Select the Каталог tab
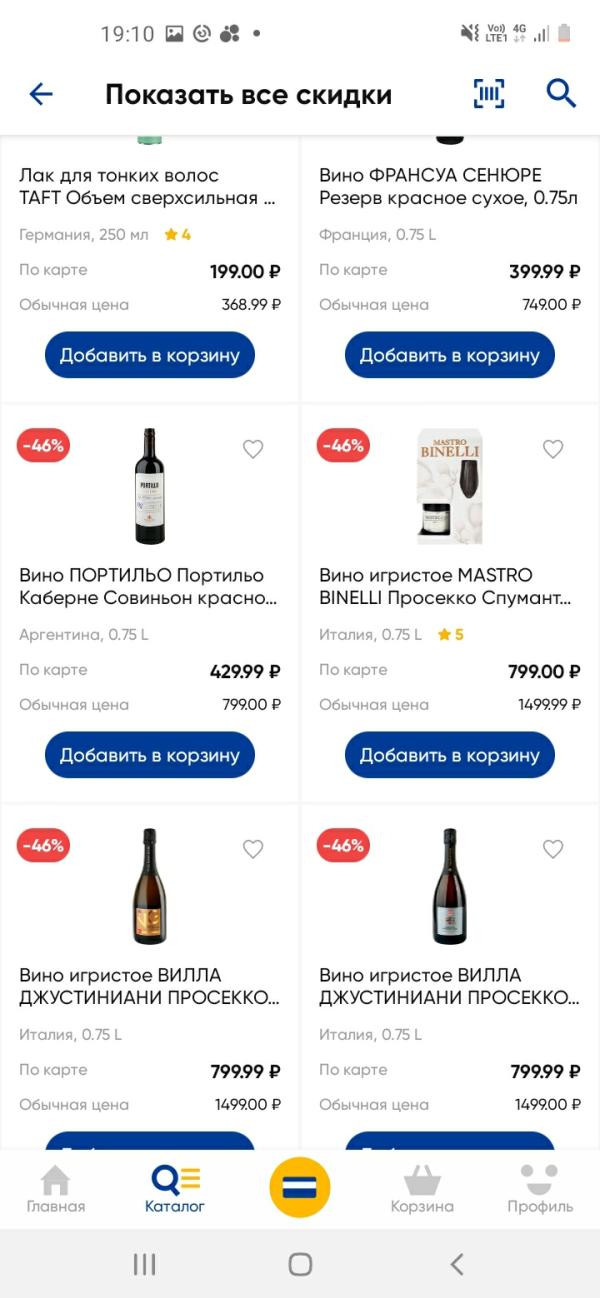 coord(175,1189)
